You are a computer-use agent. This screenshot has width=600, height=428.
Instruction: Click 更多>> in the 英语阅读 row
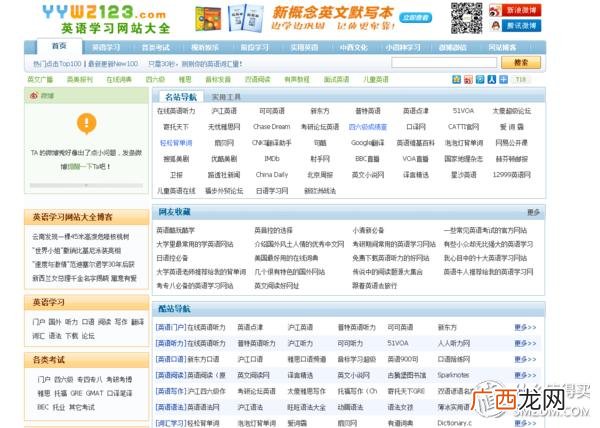(525, 375)
